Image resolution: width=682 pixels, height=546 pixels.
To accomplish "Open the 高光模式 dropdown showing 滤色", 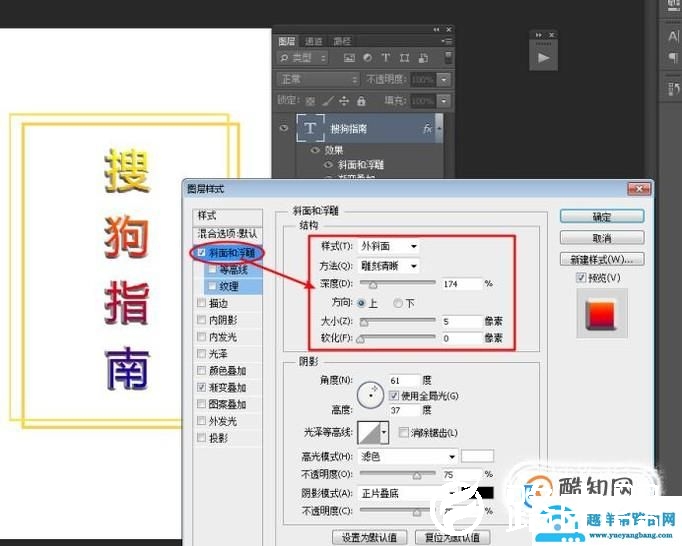I will [408, 456].
